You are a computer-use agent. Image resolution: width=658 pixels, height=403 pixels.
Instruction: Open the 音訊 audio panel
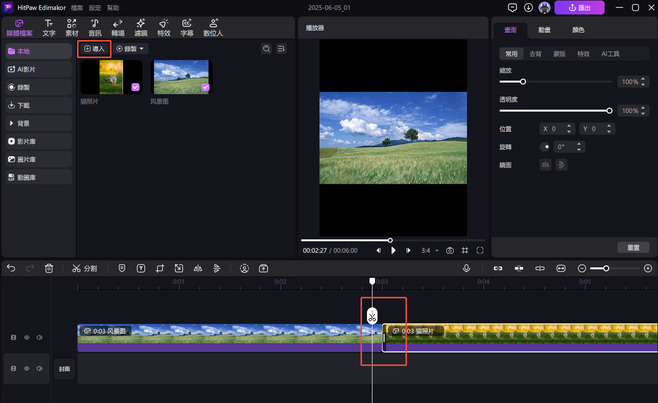[95, 25]
